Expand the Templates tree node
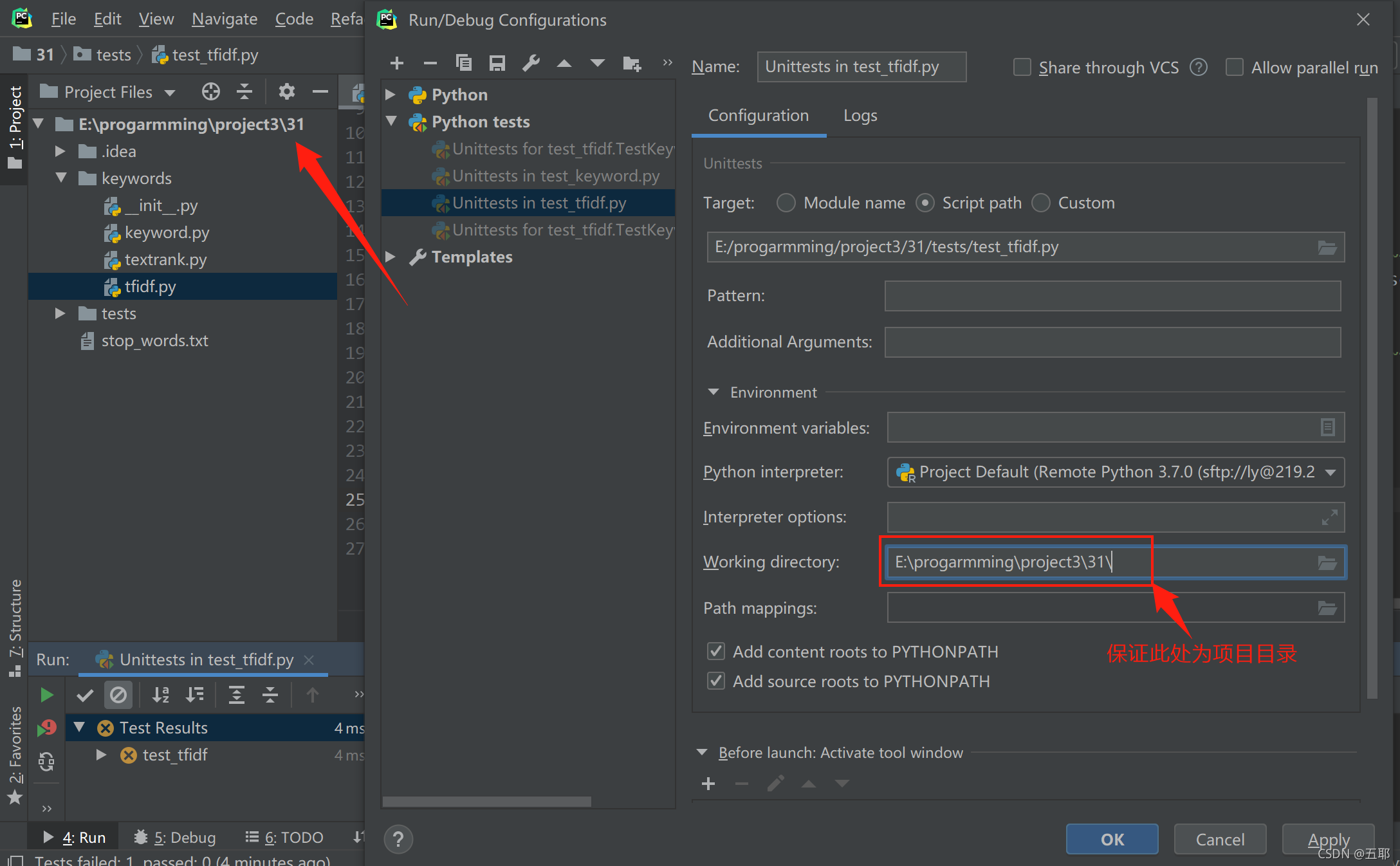This screenshot has width=1400, height=866. [391, 257]
